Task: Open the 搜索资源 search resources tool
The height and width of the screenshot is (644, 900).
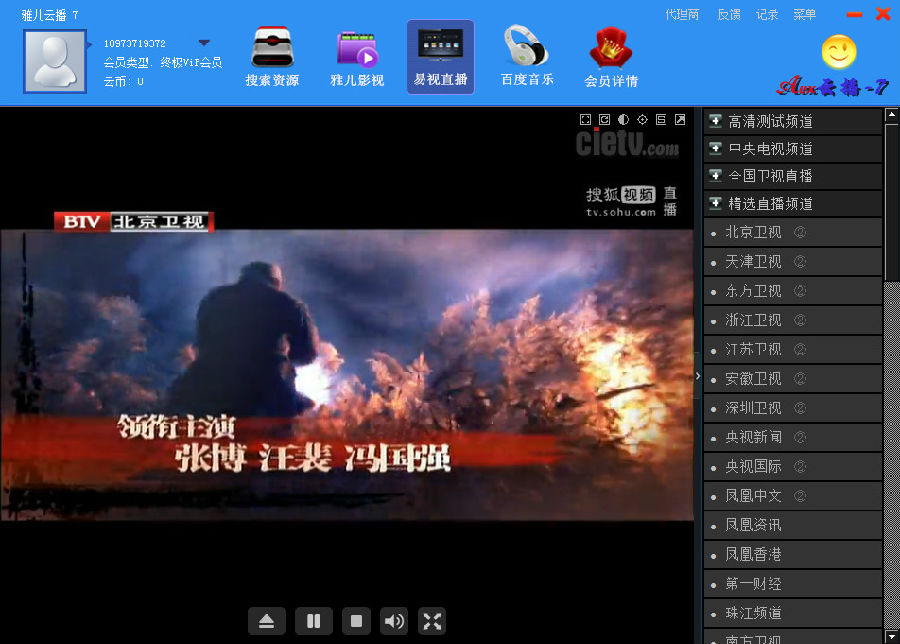Action: coord(272,57)
